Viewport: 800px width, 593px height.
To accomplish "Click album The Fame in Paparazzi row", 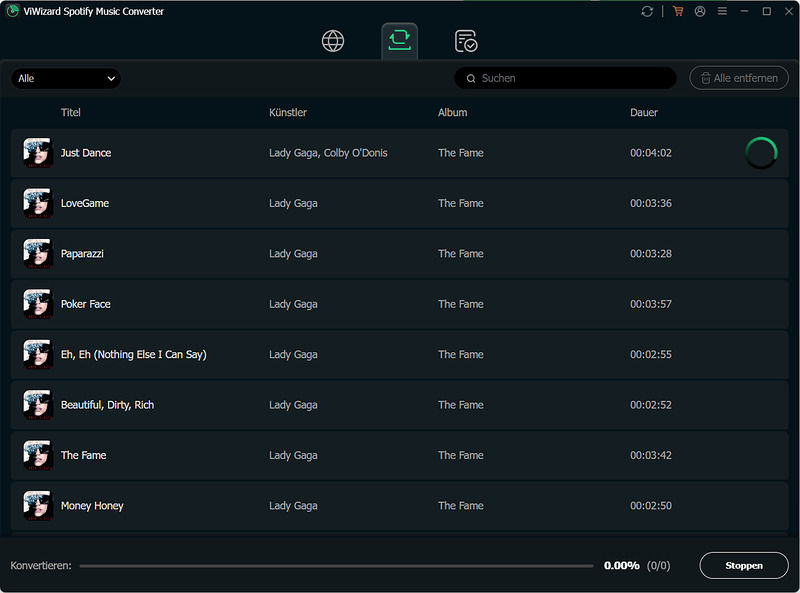I will pos(461,254).
